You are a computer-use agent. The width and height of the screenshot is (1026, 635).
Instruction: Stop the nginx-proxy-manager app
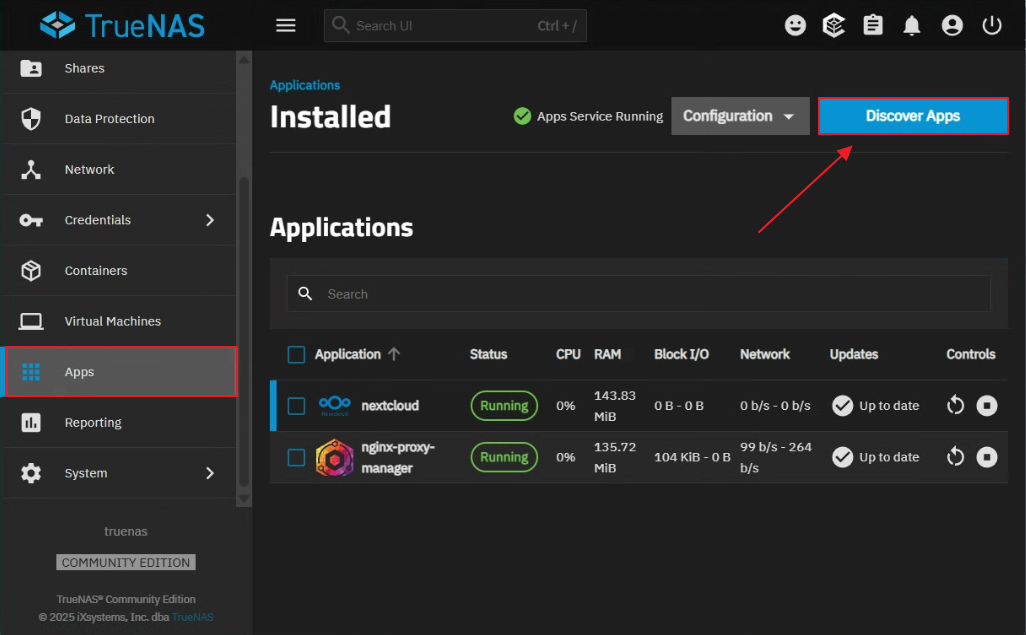coord(987,457)
